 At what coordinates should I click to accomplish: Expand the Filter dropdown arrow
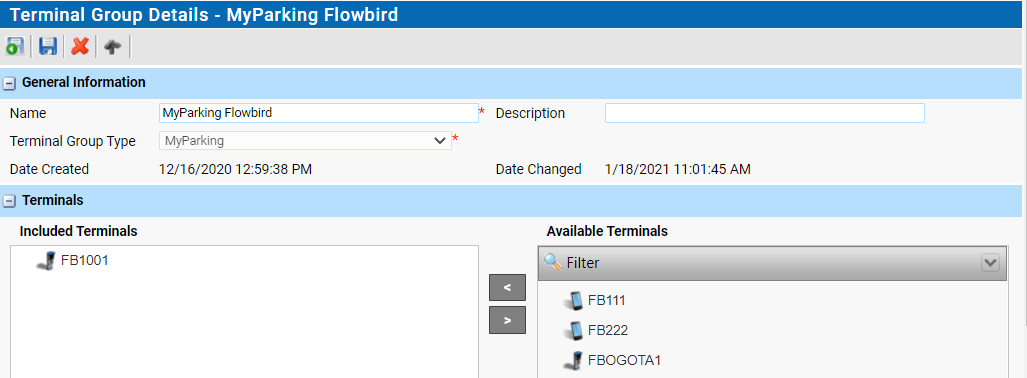pyautogui.click(x=990, y=263)
